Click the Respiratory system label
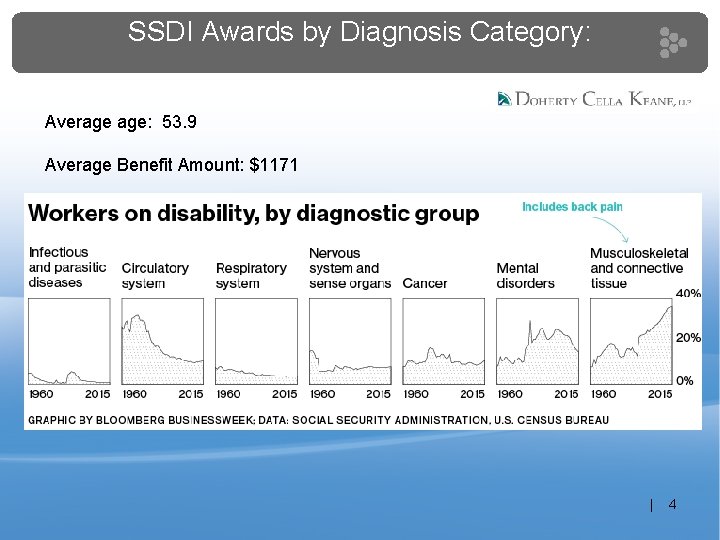 point(251,276)
